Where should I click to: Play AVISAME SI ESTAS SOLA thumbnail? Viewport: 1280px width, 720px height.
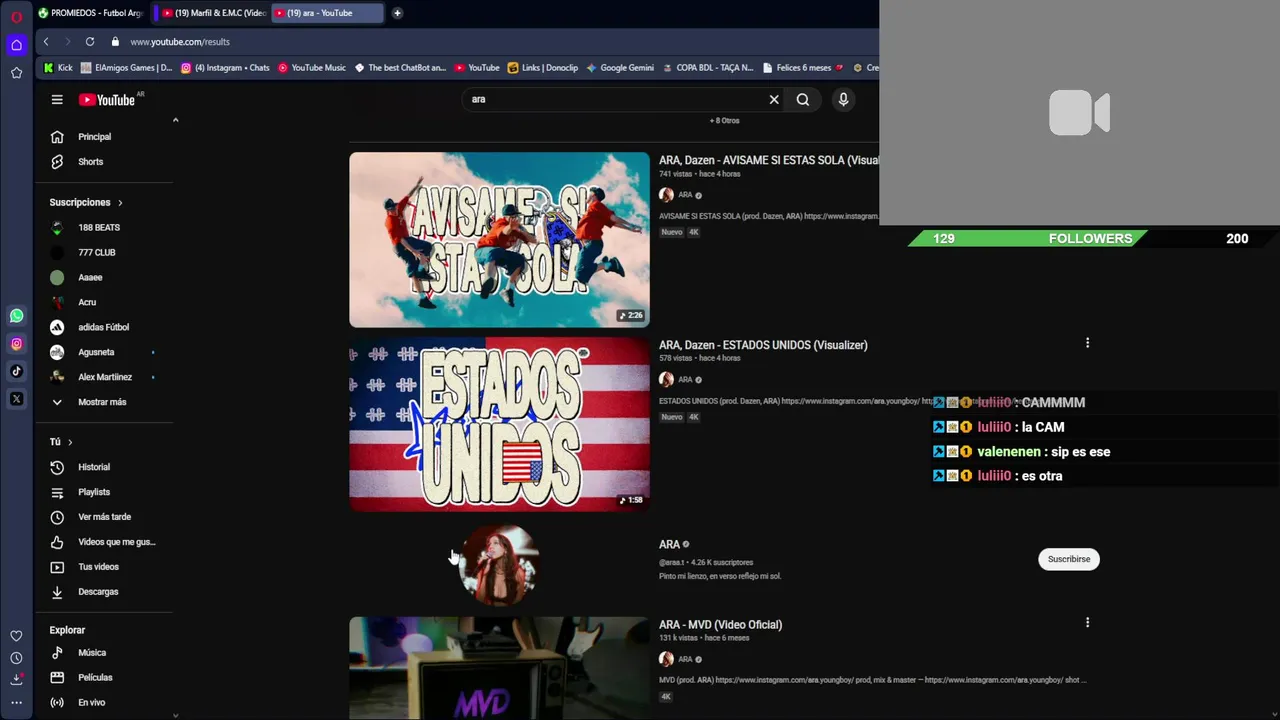click(499, 240)
